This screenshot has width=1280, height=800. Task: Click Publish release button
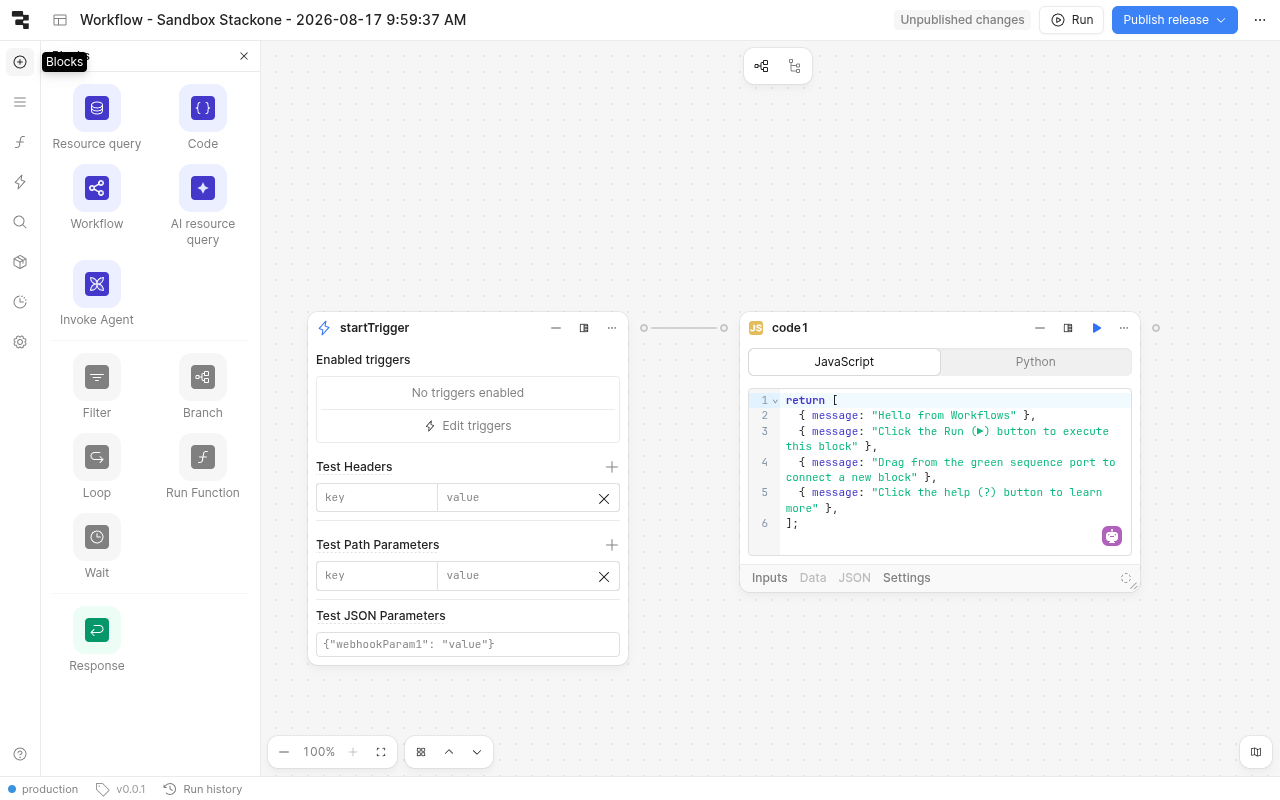pos(1175,20)
